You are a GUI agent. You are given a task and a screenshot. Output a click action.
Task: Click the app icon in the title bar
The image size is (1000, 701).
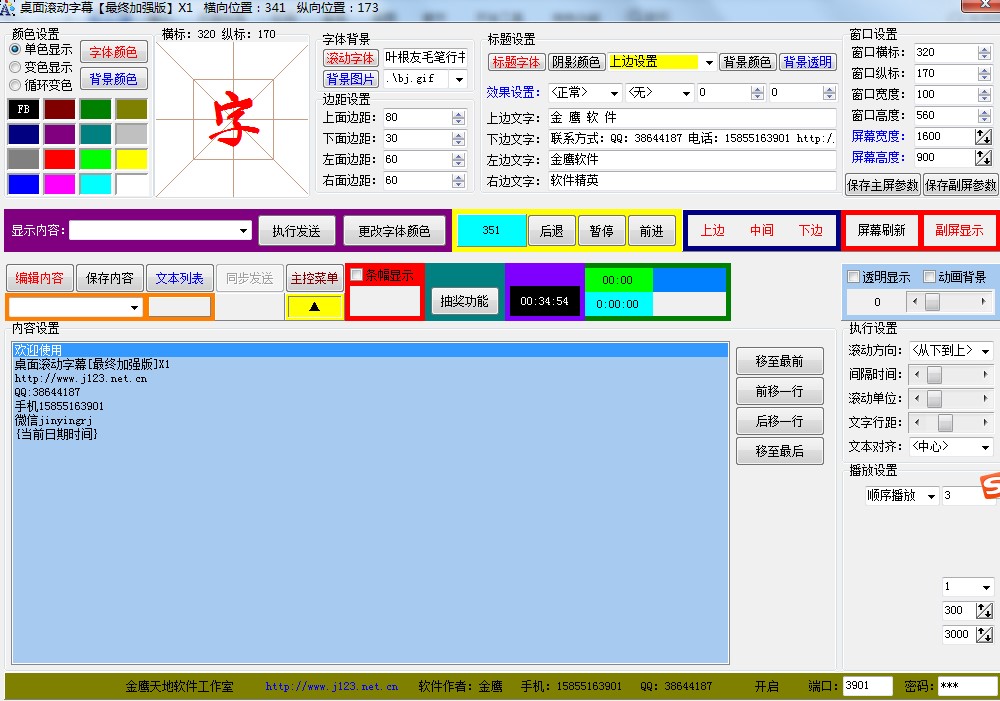coord(7,8)
